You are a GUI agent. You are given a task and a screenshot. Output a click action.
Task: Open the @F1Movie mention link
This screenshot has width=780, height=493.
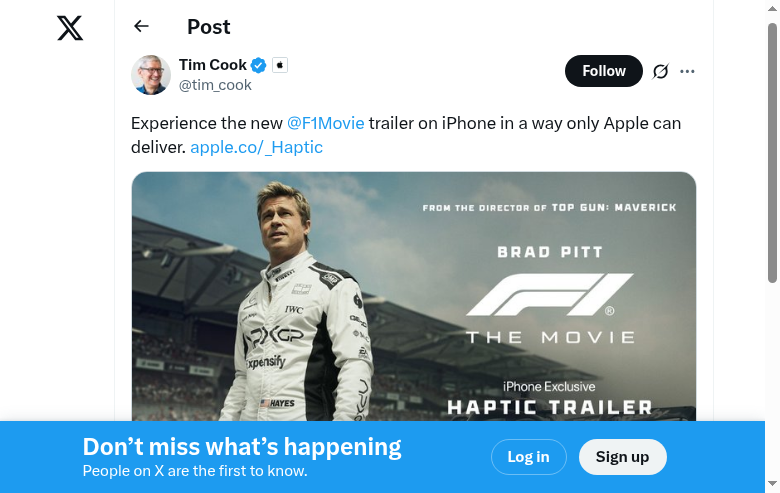(x=325, y=123)
